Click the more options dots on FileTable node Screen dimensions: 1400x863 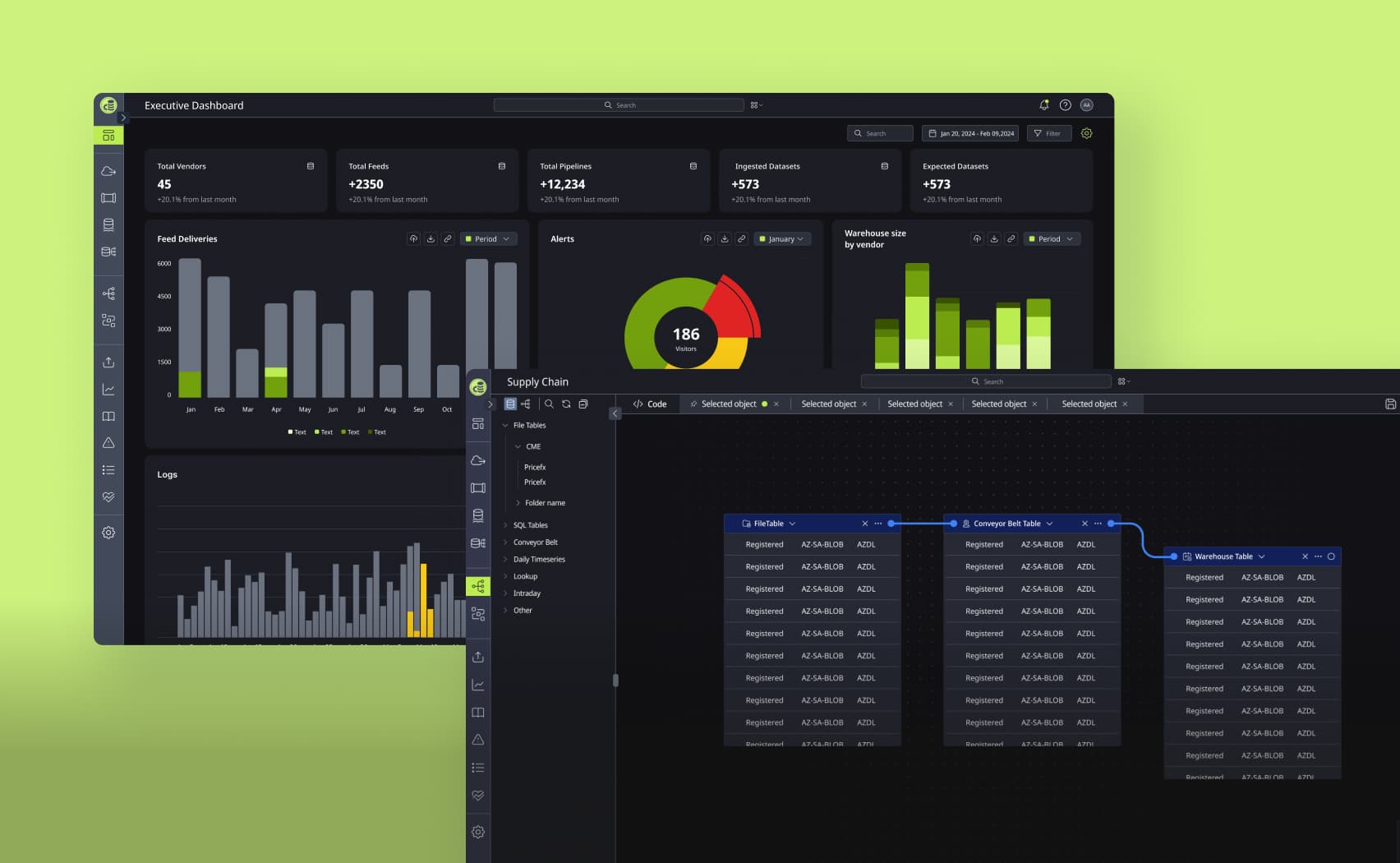878,524
